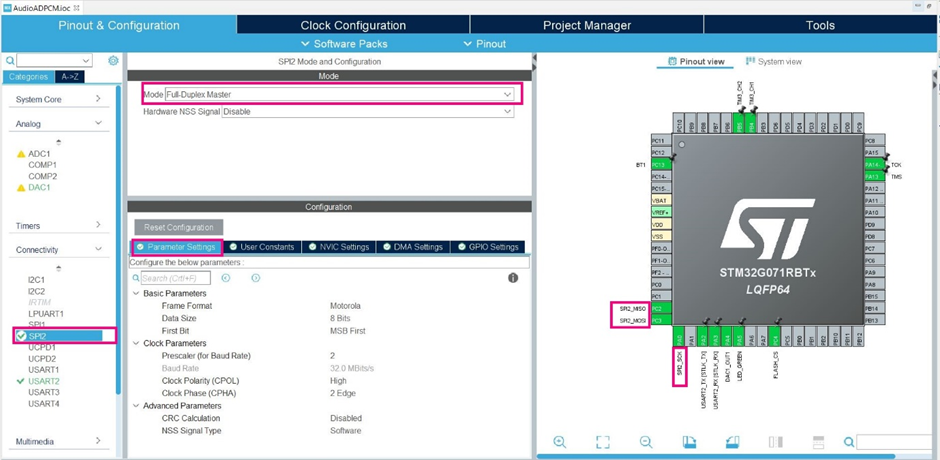The height and width of the screenshot is (460, 940).
Task: Click the pin search magnifier icon
Action: point(848,442)
